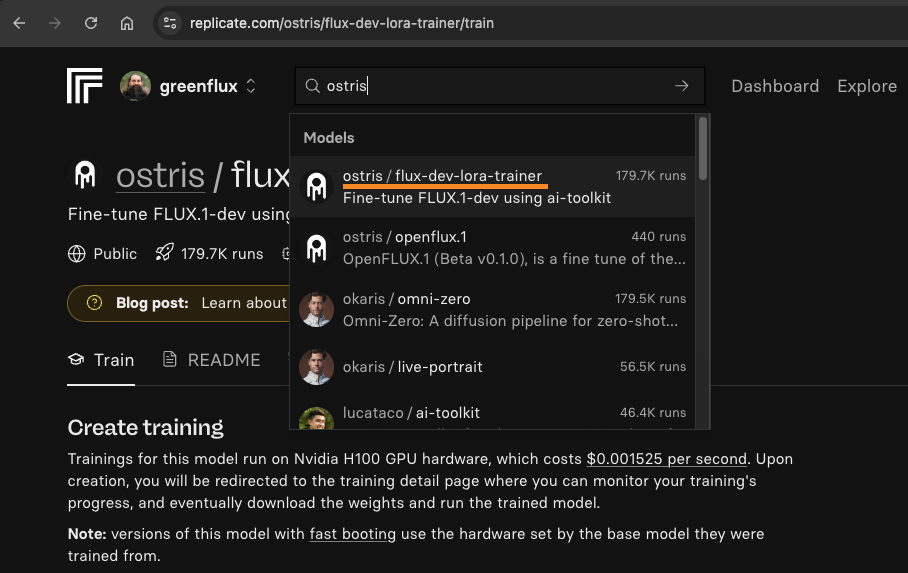Click the greenflux profile avatar
This screenshot has height=573, width=908.
[x=136, y=86]
